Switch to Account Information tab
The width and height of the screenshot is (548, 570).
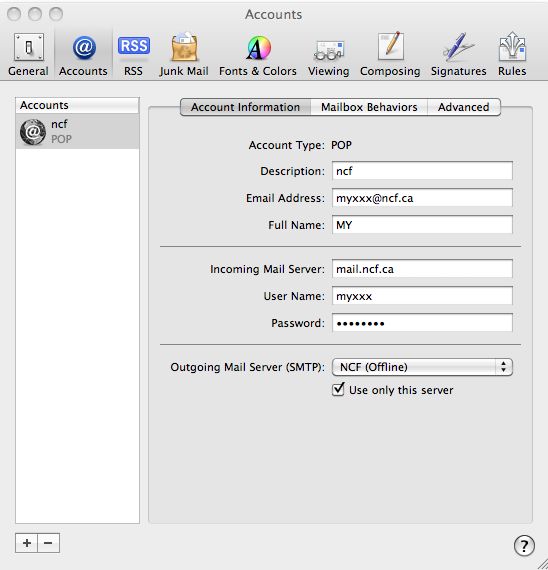(245, 107)
